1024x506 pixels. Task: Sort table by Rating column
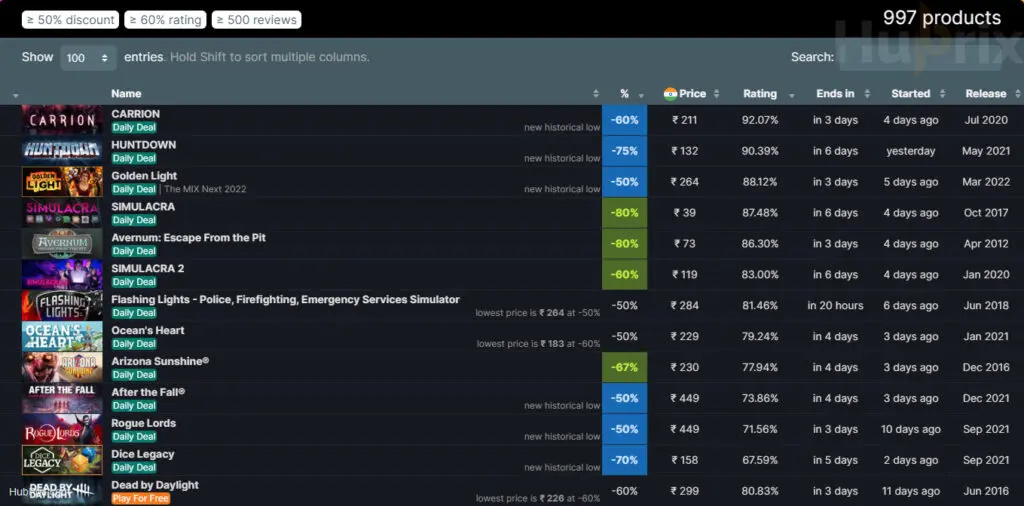(760, 94)
